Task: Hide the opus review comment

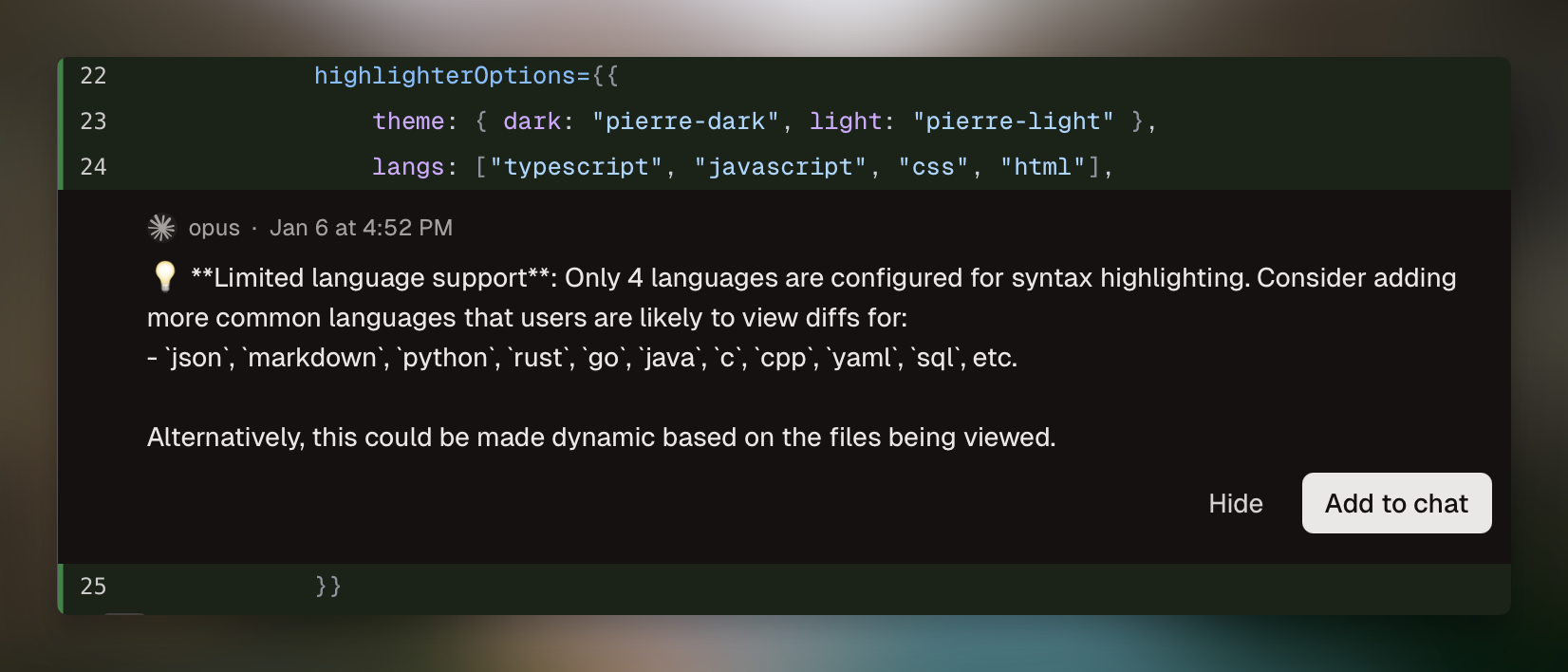Action: pyautogui.click(x=1235, y=503)
